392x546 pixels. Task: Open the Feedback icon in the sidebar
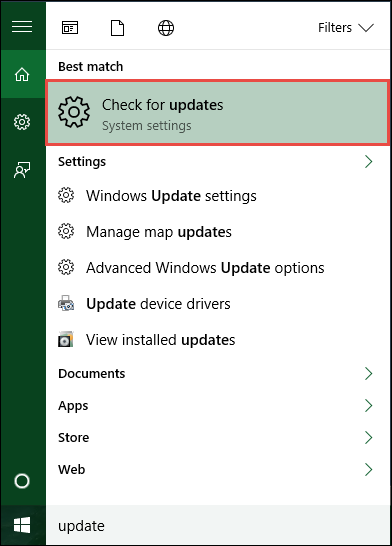click(22, 170)
